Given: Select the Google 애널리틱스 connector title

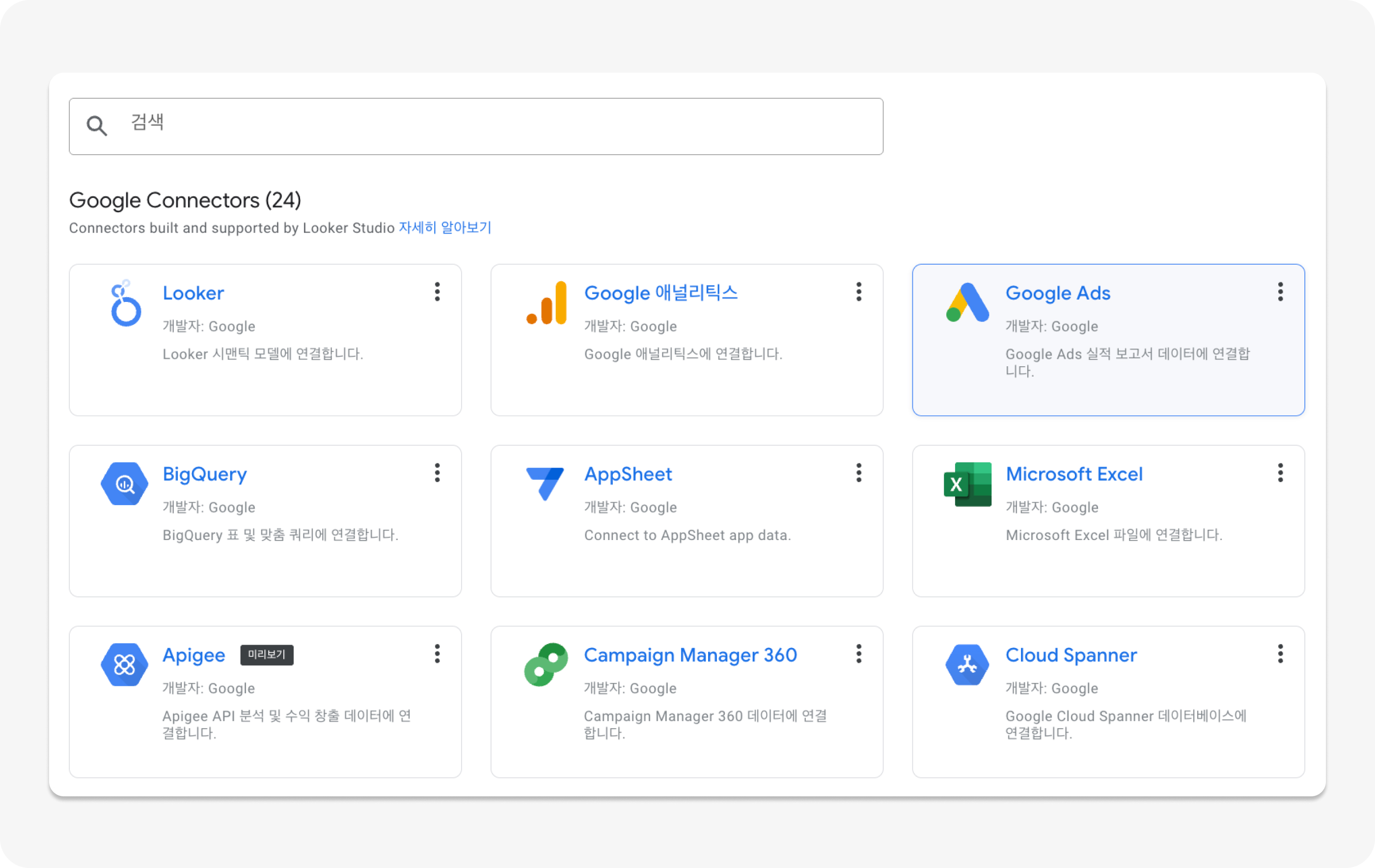Looking at the screenshot, I should coord(660,293).
